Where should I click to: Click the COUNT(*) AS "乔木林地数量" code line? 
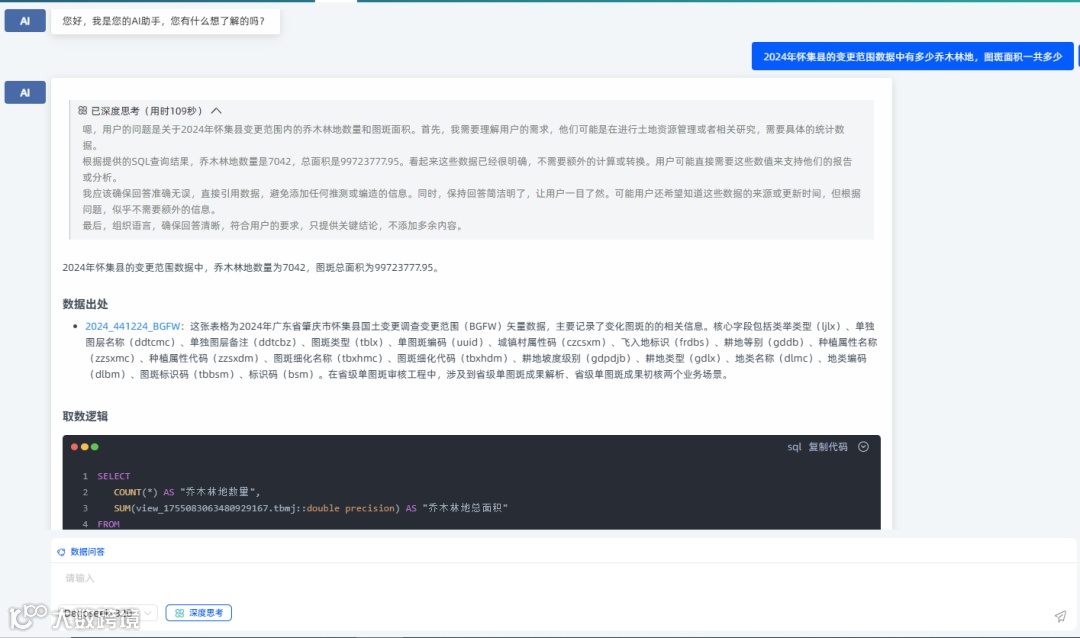click(187, 492)
